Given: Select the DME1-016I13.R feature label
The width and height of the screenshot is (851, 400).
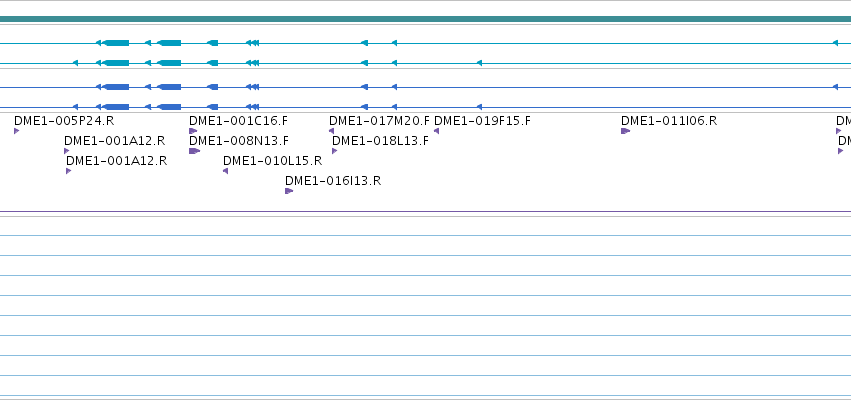Looking at the screenshot, I should coord(333,181).
